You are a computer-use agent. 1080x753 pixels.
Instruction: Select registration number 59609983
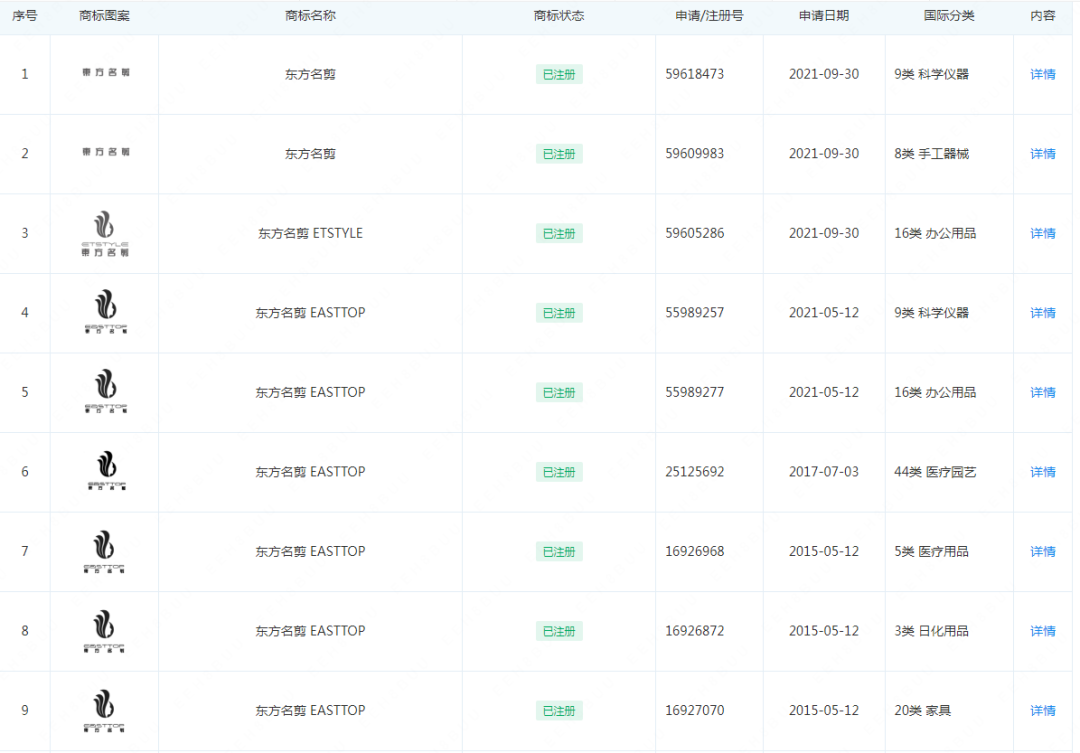(694, 154)
